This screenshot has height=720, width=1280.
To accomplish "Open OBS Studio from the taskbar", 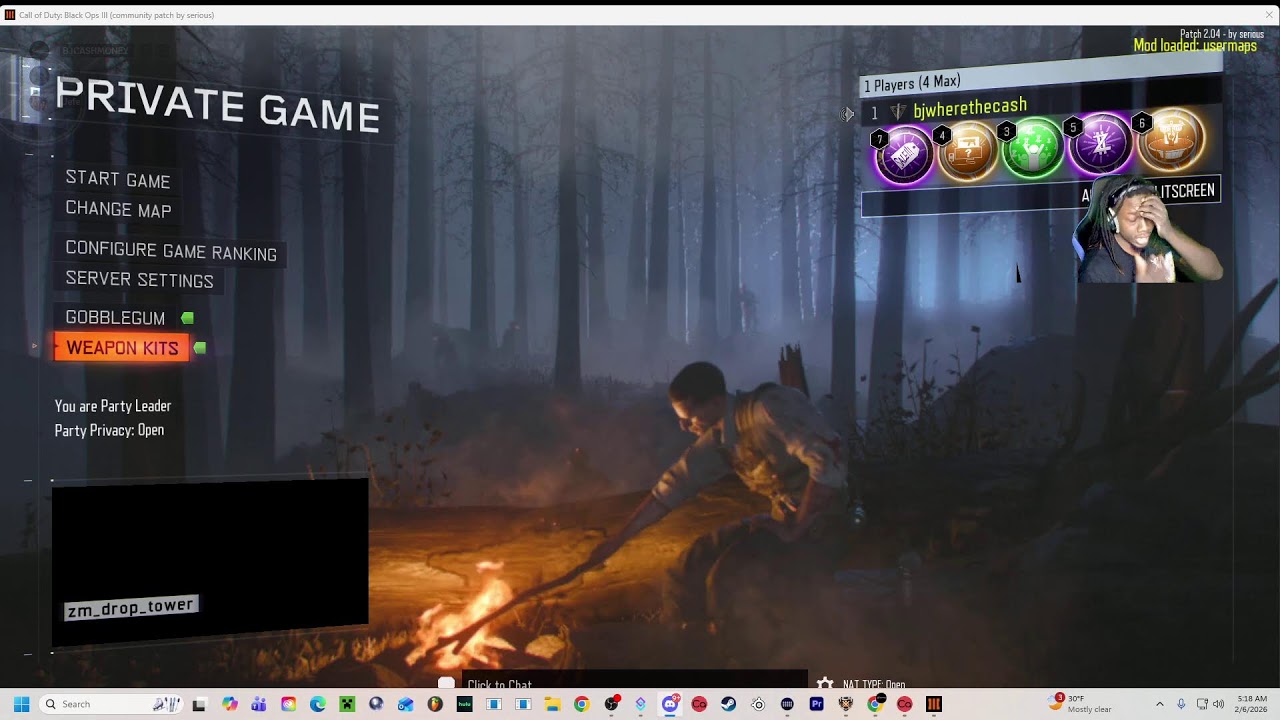I will (611, 704).
